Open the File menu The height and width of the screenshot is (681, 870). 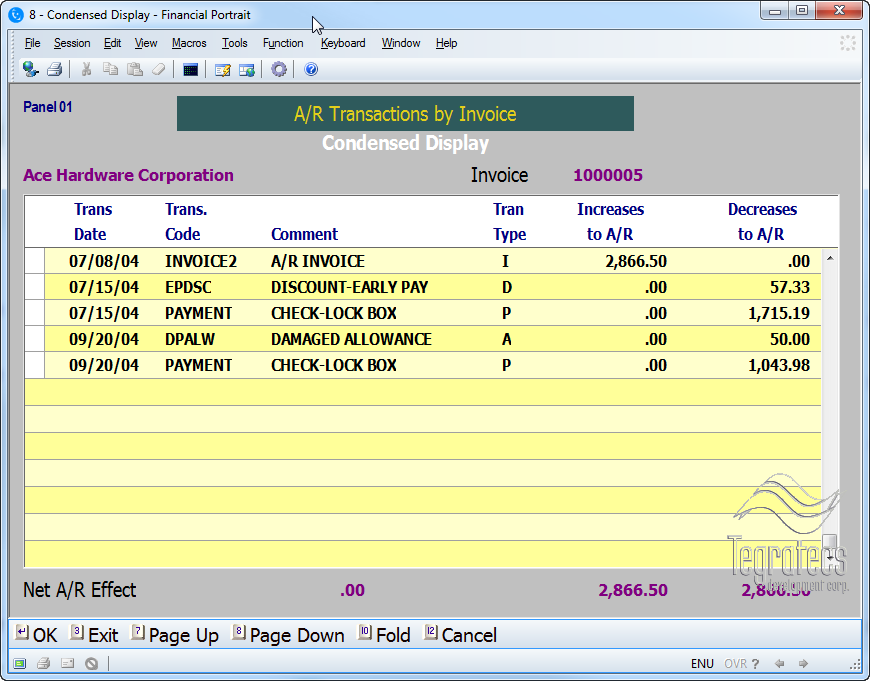pos(33,43)
